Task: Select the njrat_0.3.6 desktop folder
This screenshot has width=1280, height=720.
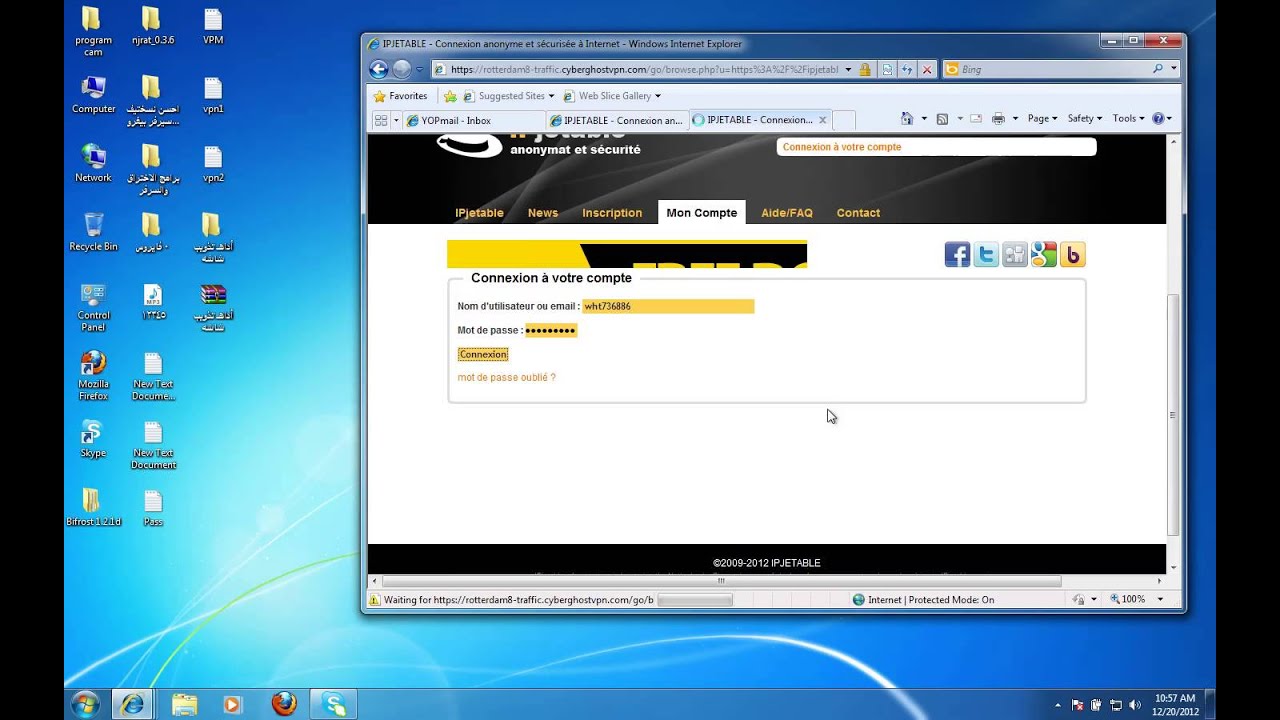Action: pos(151,26)
